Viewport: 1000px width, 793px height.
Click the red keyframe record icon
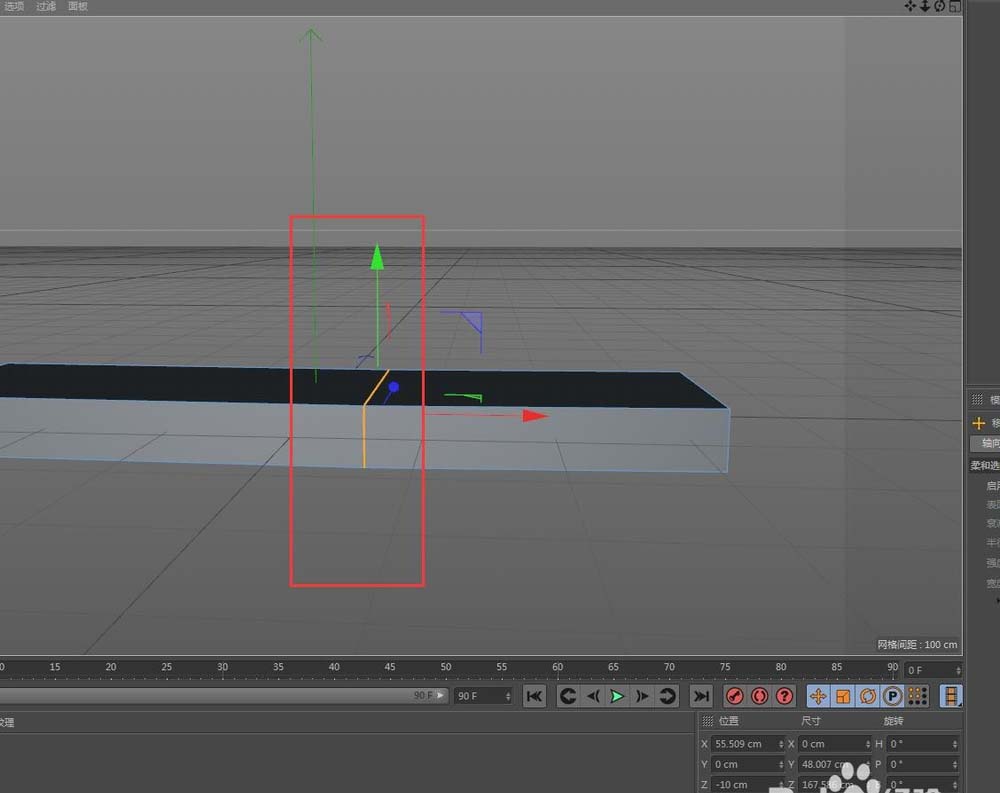[x=735, y=696]
